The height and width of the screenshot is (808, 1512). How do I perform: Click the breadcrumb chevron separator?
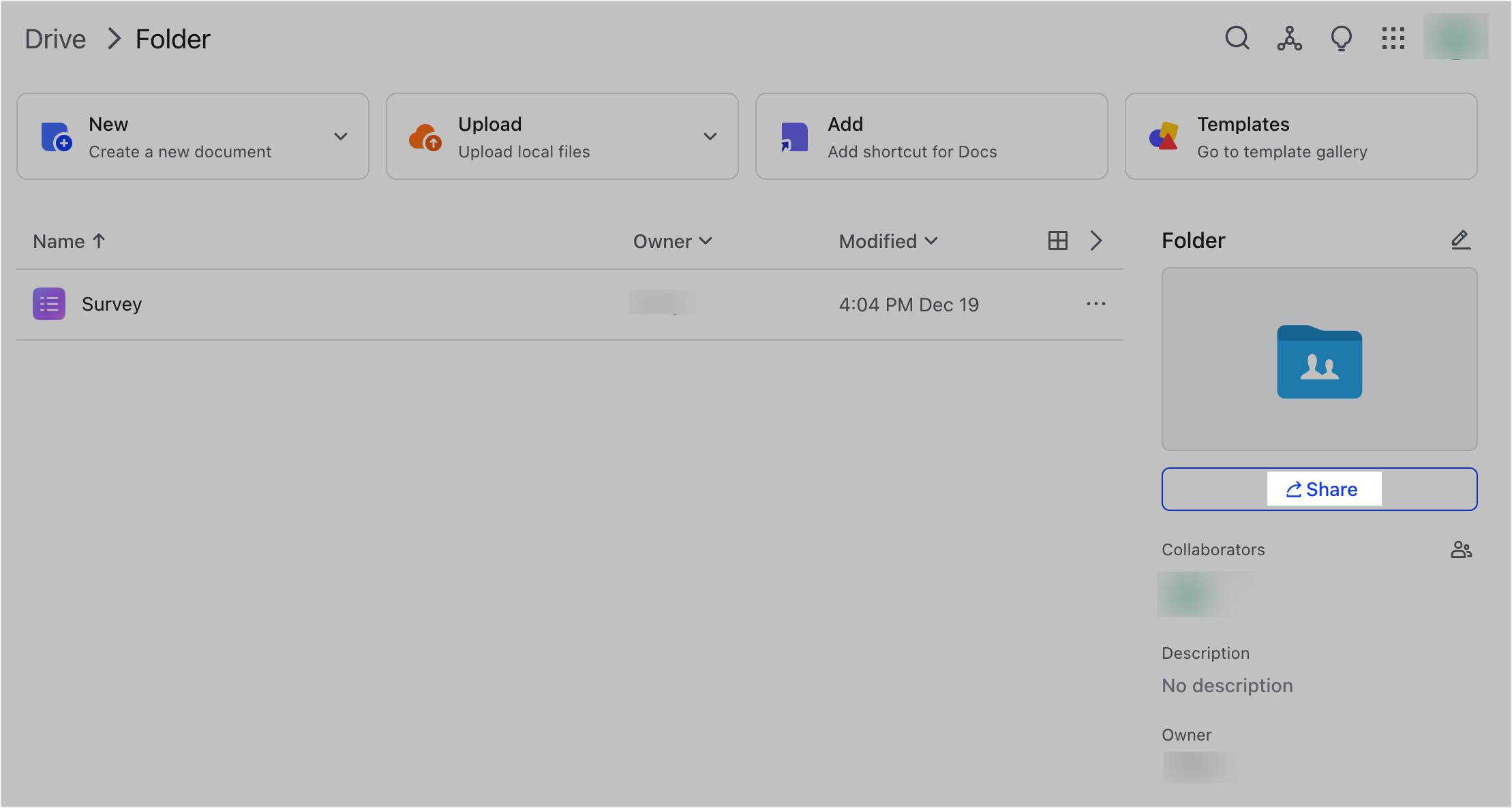pos(114,39)
